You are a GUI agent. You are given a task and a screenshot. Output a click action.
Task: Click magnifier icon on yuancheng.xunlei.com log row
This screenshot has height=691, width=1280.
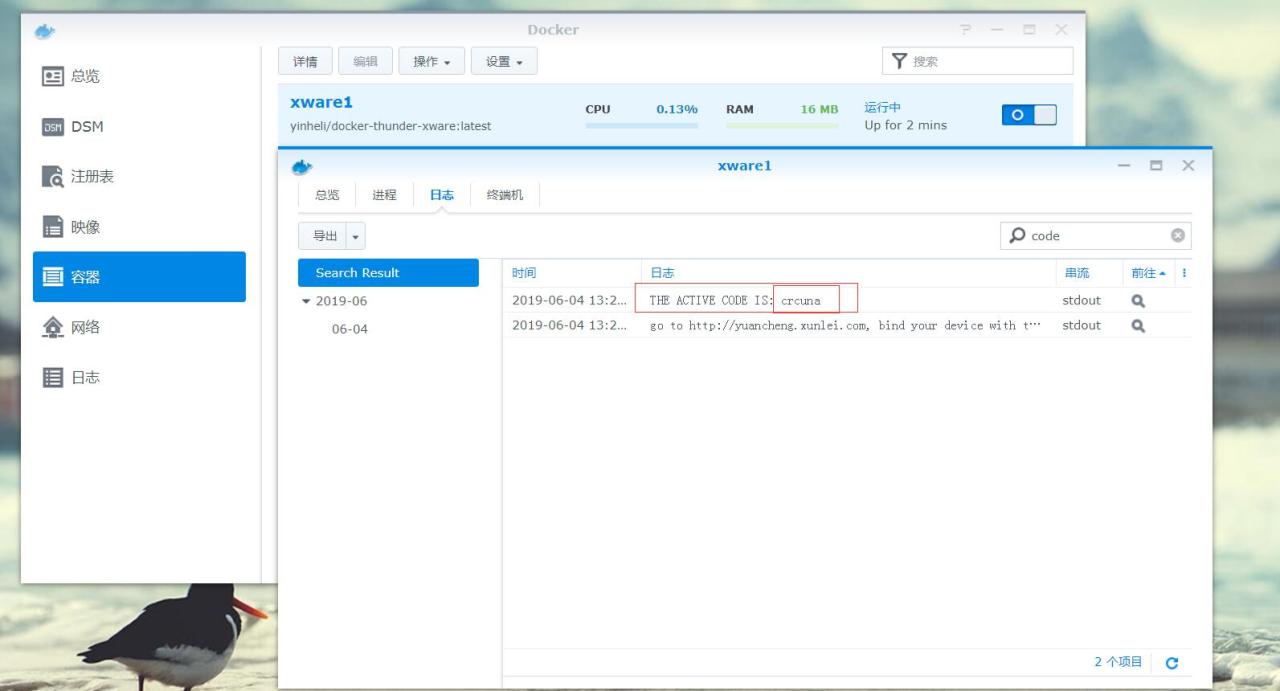[x=1138, y=325]
